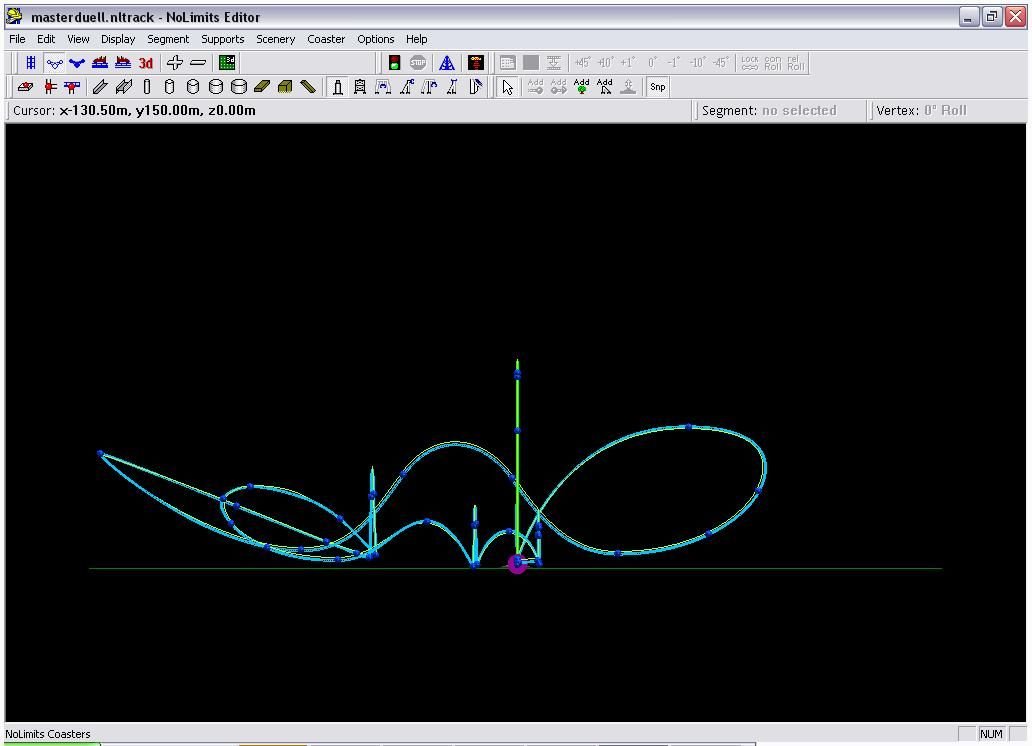1032x746 pixels.
Task: Select the wide cylinder tube icon
Action: tap(215, 86)
